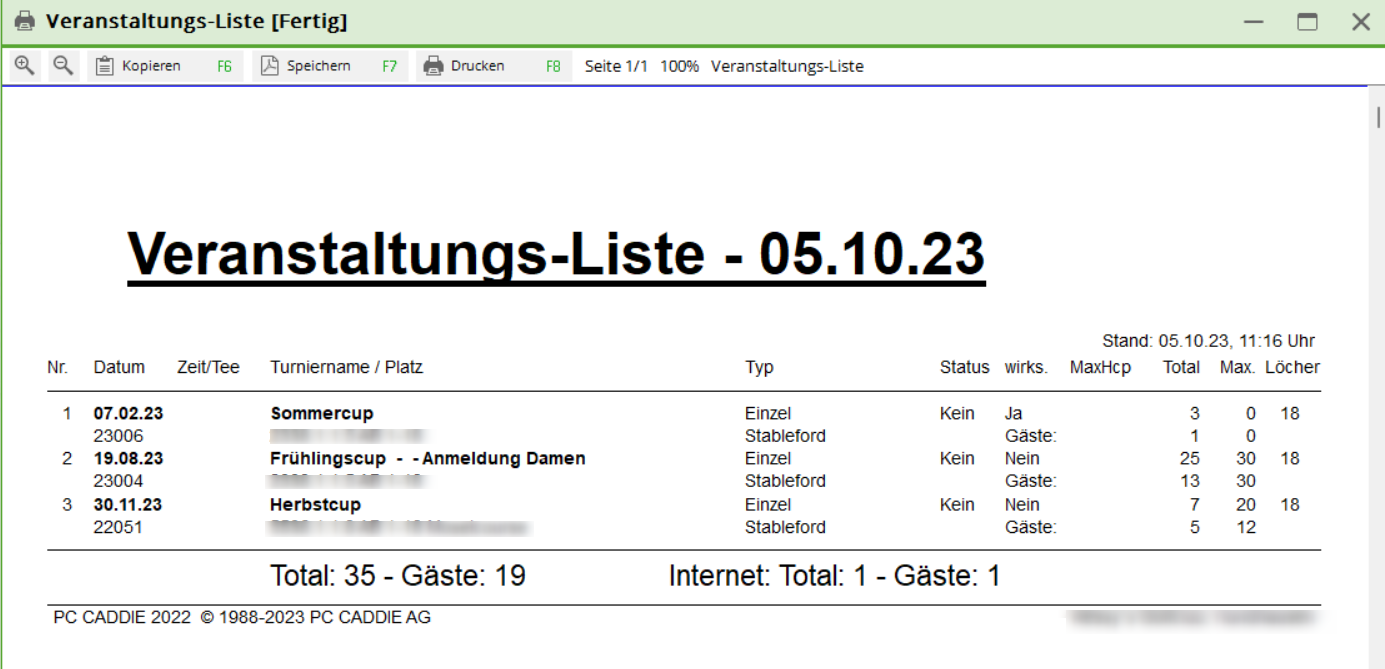Image resolution: width=1385 pixels, height=669 pixels.
Task: Click the wirks. column header
Action: tap(1026, 367)
